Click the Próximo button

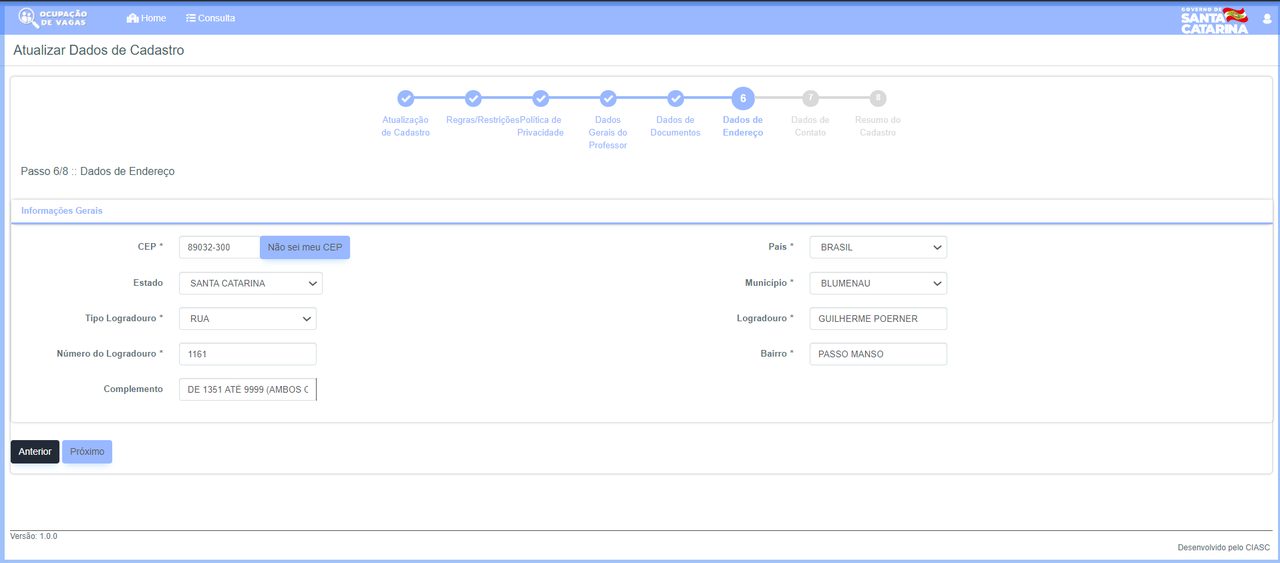click(x=87, y=452)
